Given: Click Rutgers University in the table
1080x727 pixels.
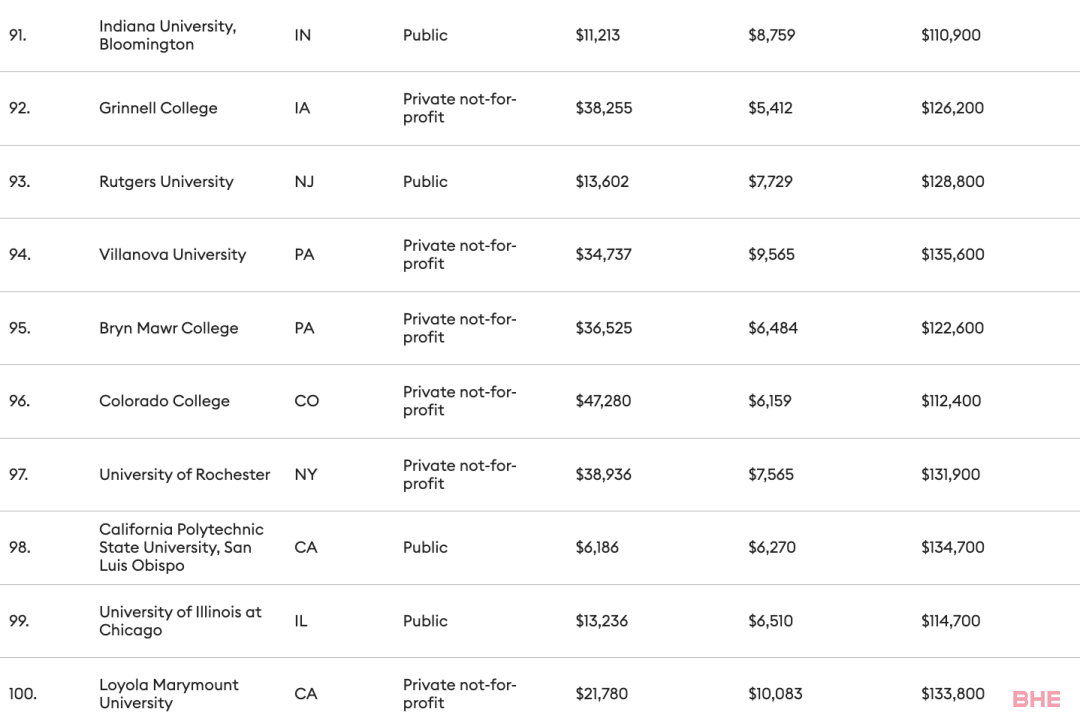Looking at the screenshot, I should coord(166,182).
